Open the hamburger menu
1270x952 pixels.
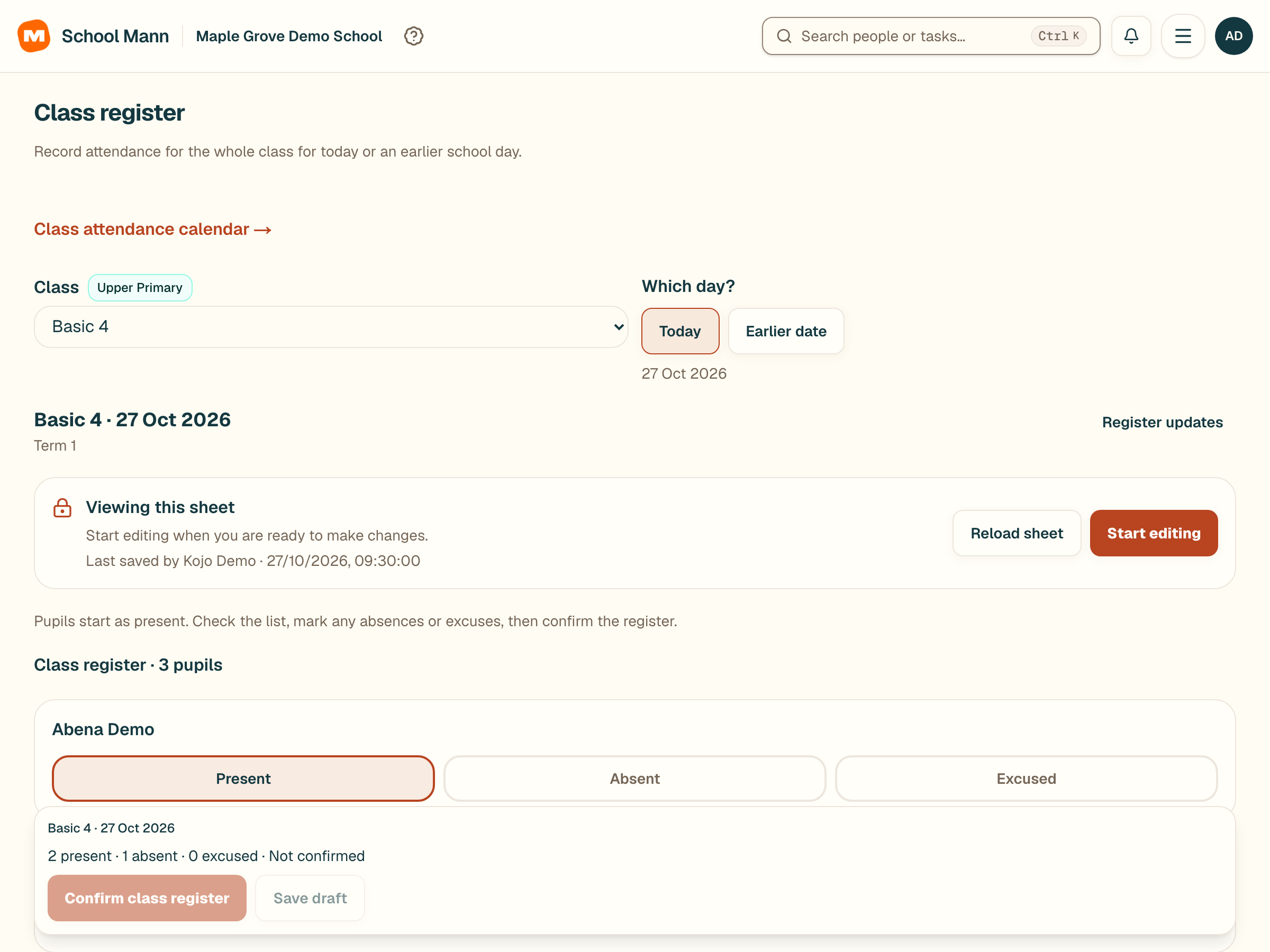point(1183,36)
